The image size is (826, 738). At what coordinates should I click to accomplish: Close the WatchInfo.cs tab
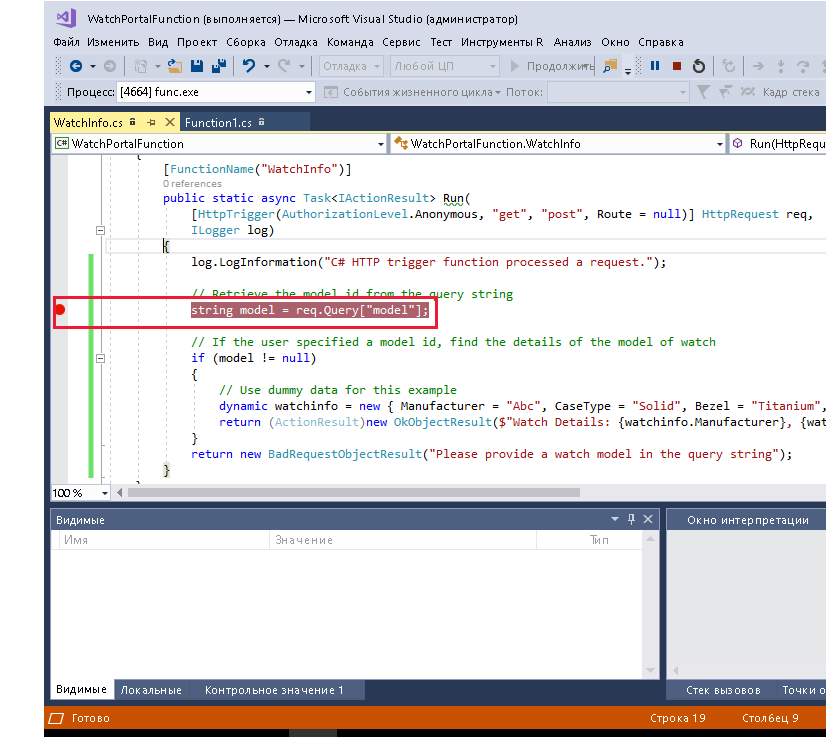coord(170,122)
